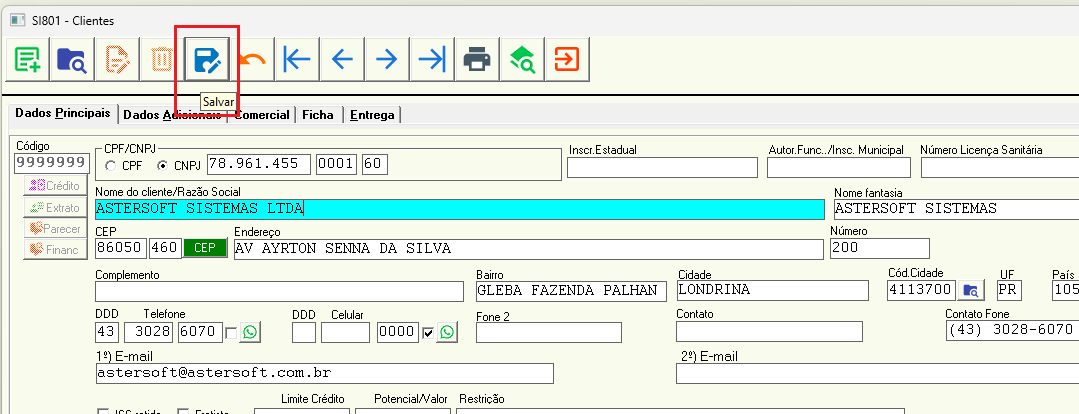Viewport: 1079px width, 414px height.
Task: Click 1º E-mail field astersoft@astersoft.com.br
Action: click(x=324, y=373)
